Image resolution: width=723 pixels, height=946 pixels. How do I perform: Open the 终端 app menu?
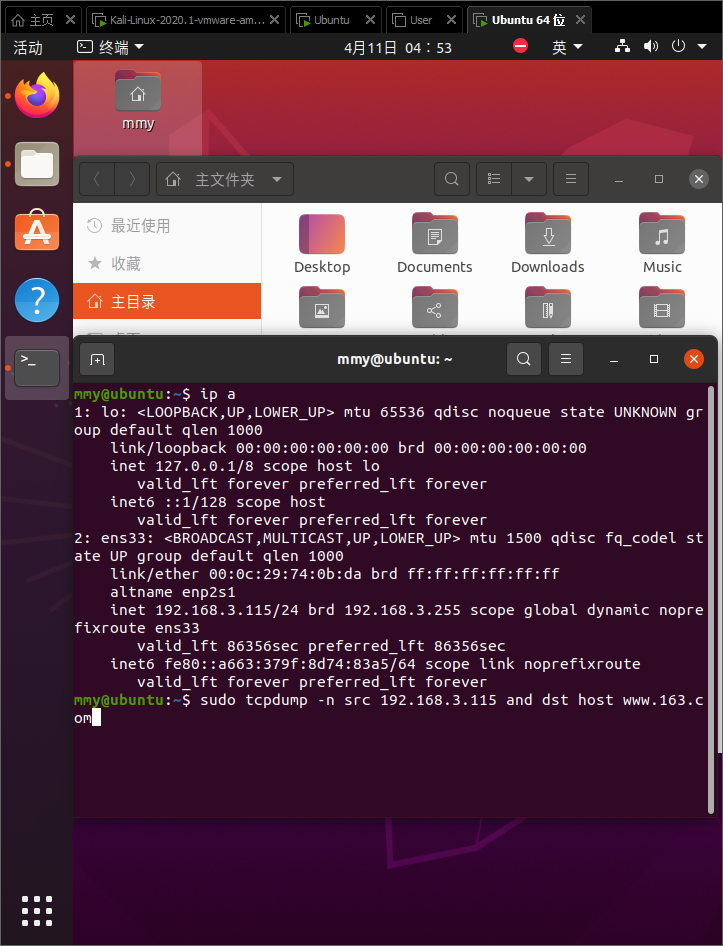[x=110, y=47]
